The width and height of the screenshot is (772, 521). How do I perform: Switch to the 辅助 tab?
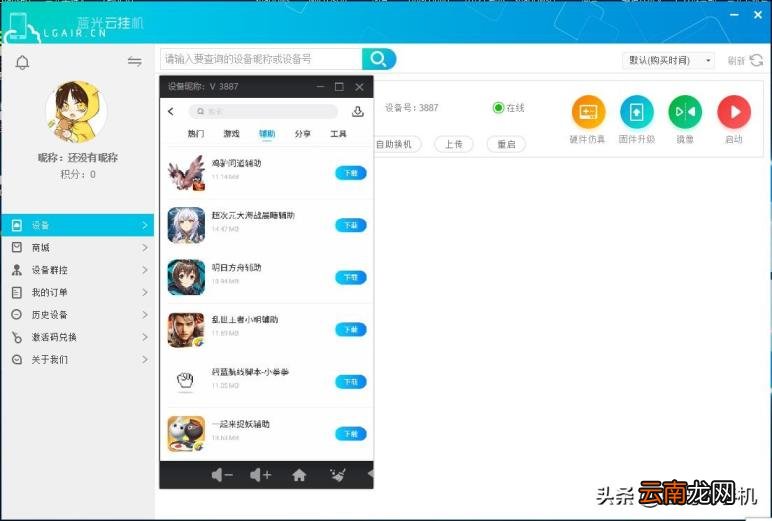point(267,133)
